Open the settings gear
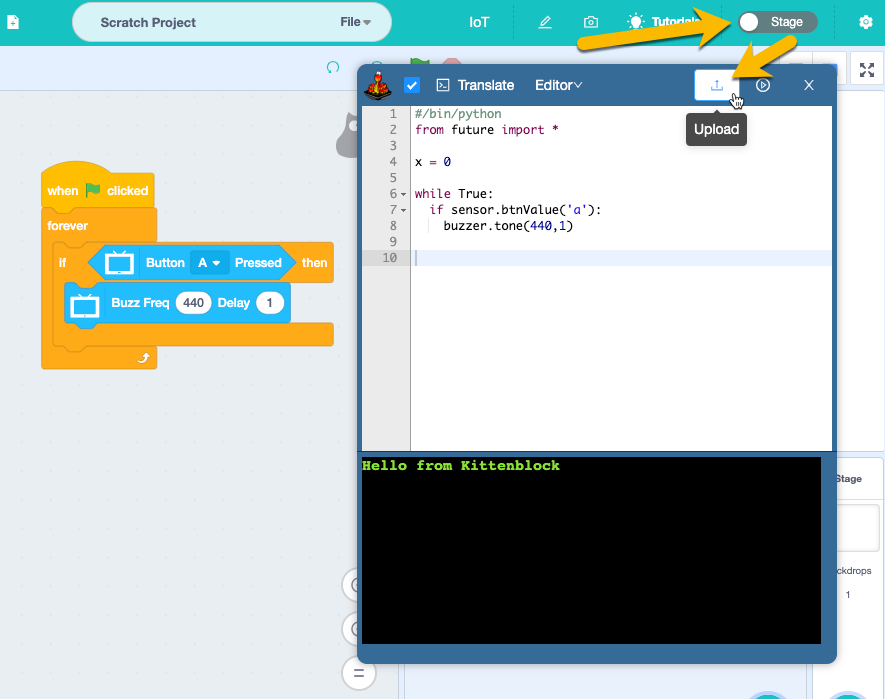The width and height of the screenshot is (885, 699). 866,21
